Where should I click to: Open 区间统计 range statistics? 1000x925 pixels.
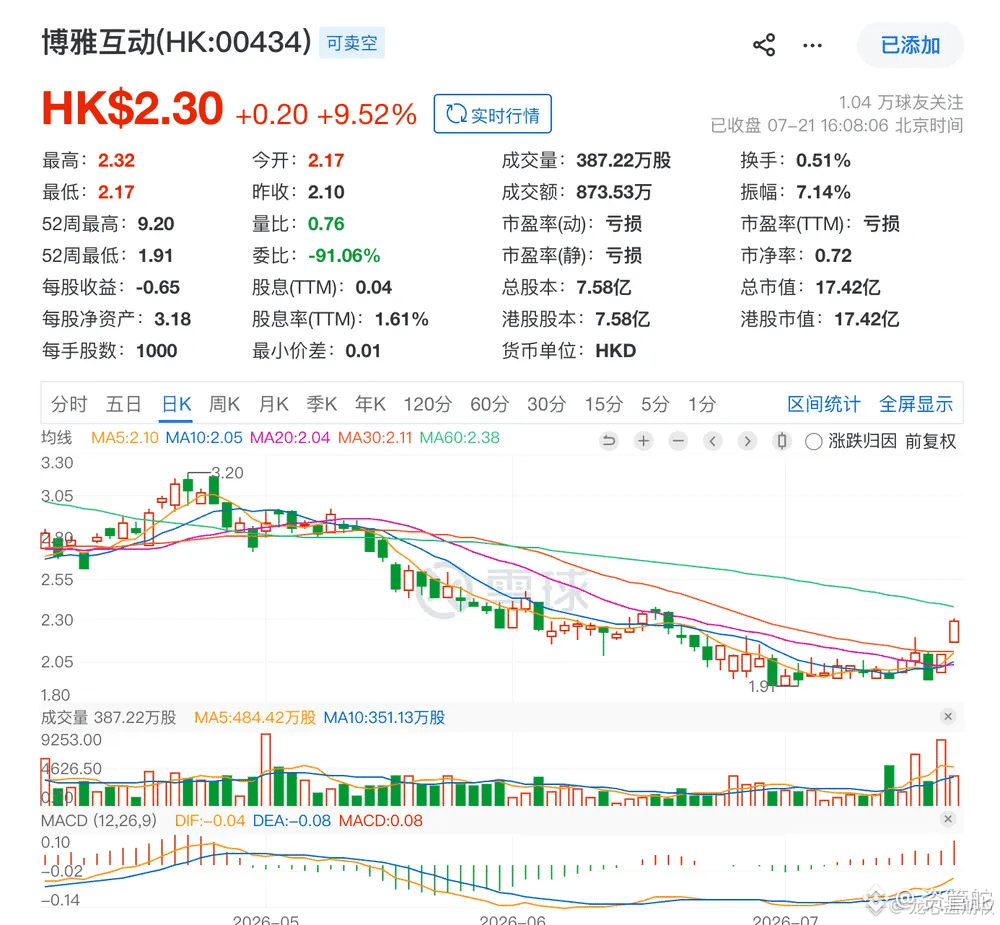click(x=823, y=404)
